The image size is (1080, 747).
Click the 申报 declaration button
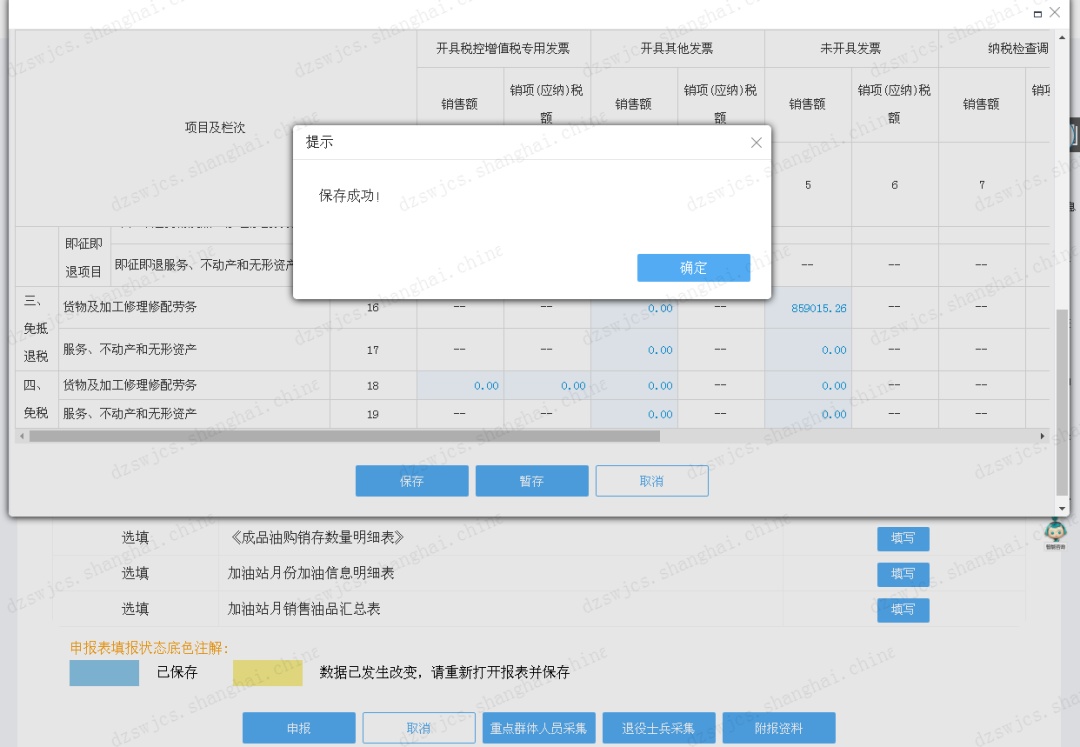tap(298, 727)
